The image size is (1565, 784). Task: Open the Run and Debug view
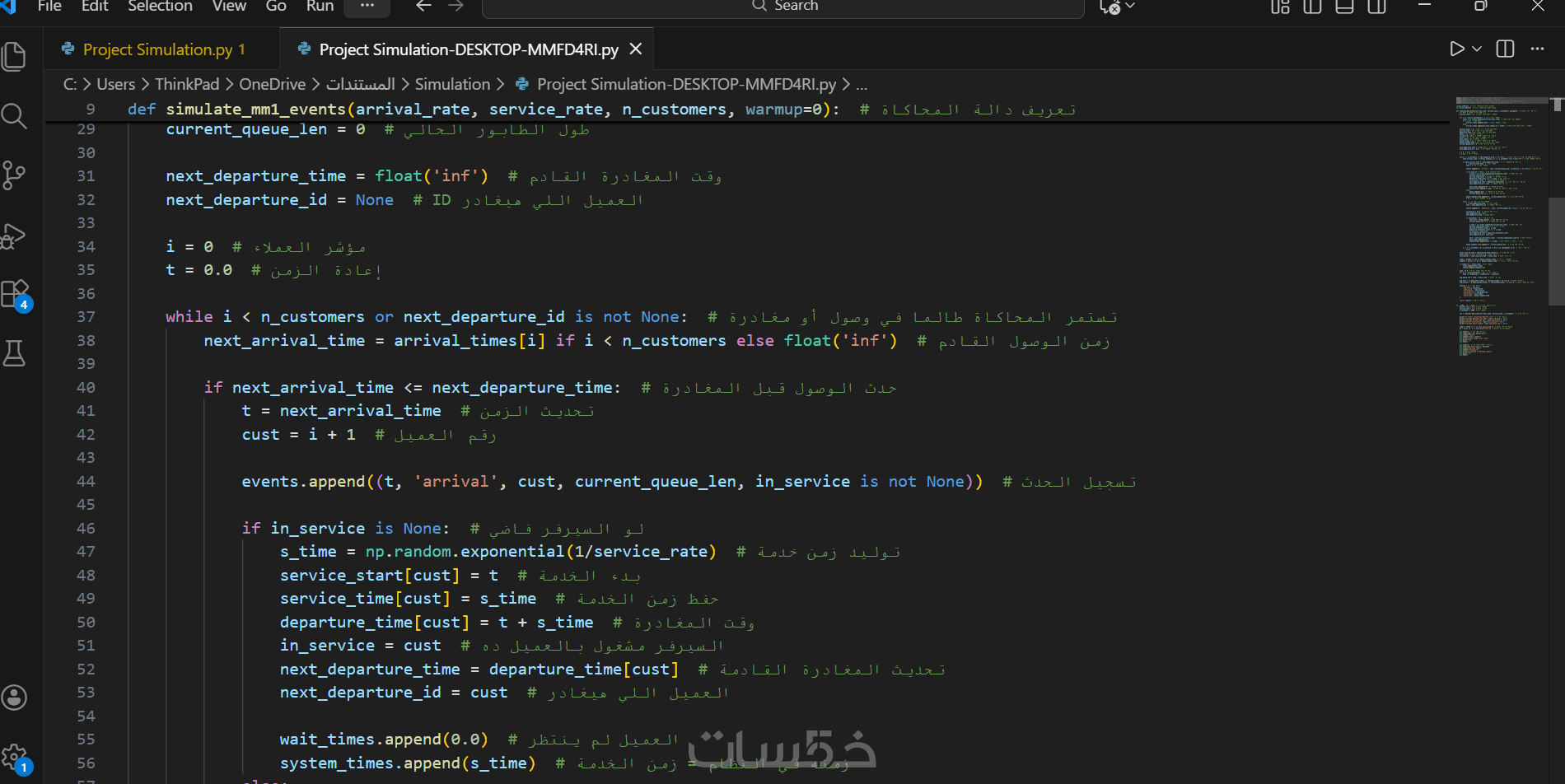pyautogui.click(x=15, y=236)
